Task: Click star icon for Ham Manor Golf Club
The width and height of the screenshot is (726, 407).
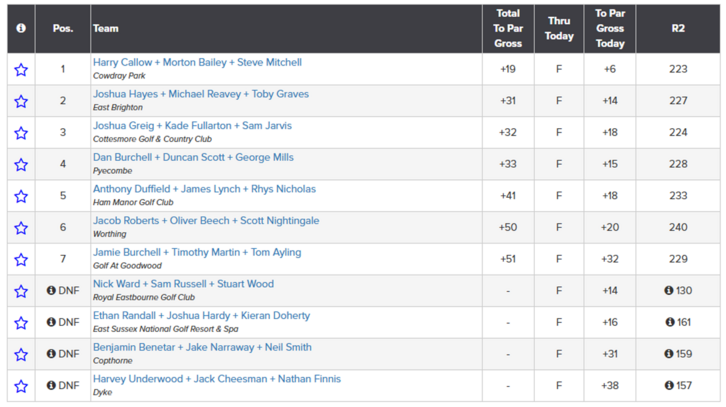Action: click(21, 196)
